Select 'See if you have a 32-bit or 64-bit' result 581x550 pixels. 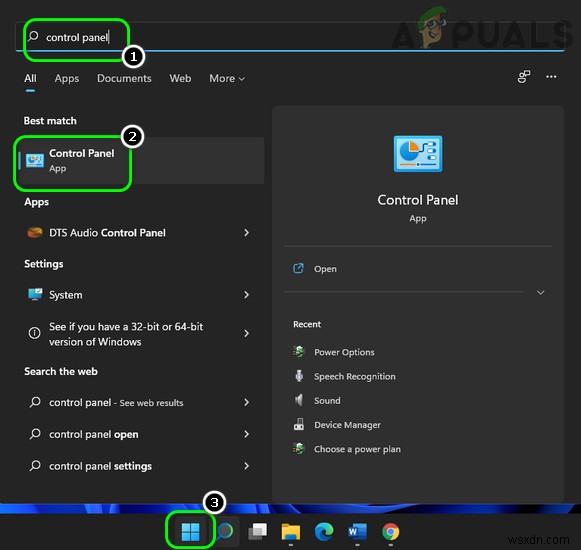point(140,334)
